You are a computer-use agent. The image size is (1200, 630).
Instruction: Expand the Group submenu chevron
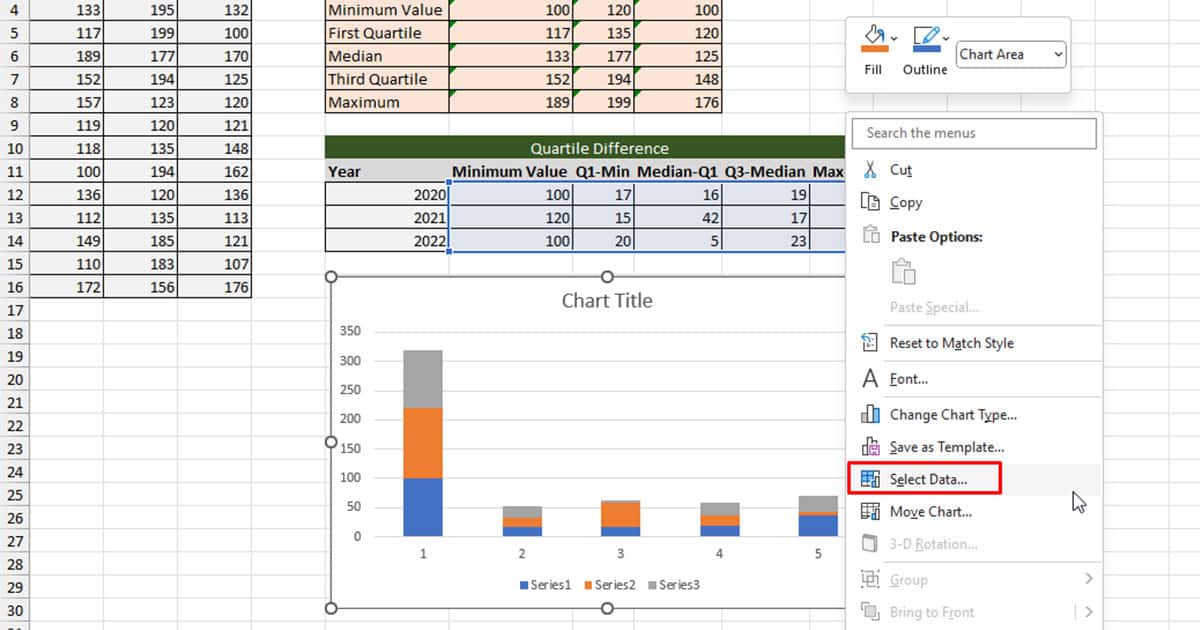coord(1090,579)
